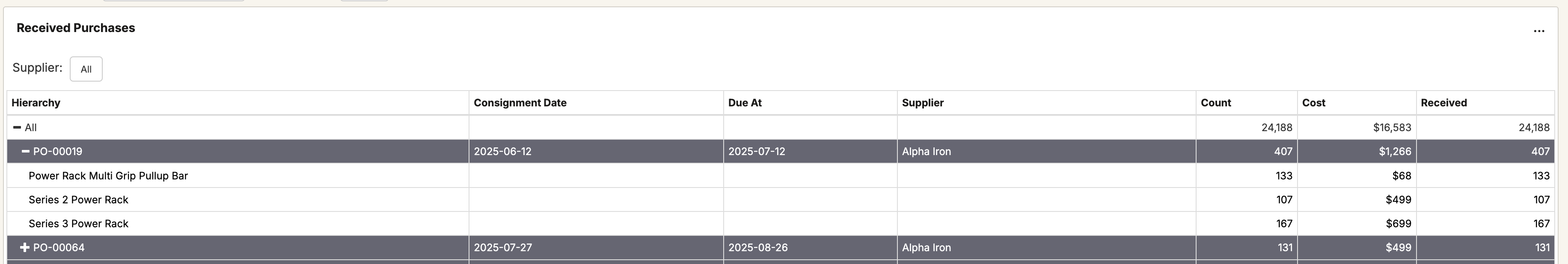Click Alpha Iron supplier in PO-00019 row
Screen dimensions: 1568x264
[926, 152]
